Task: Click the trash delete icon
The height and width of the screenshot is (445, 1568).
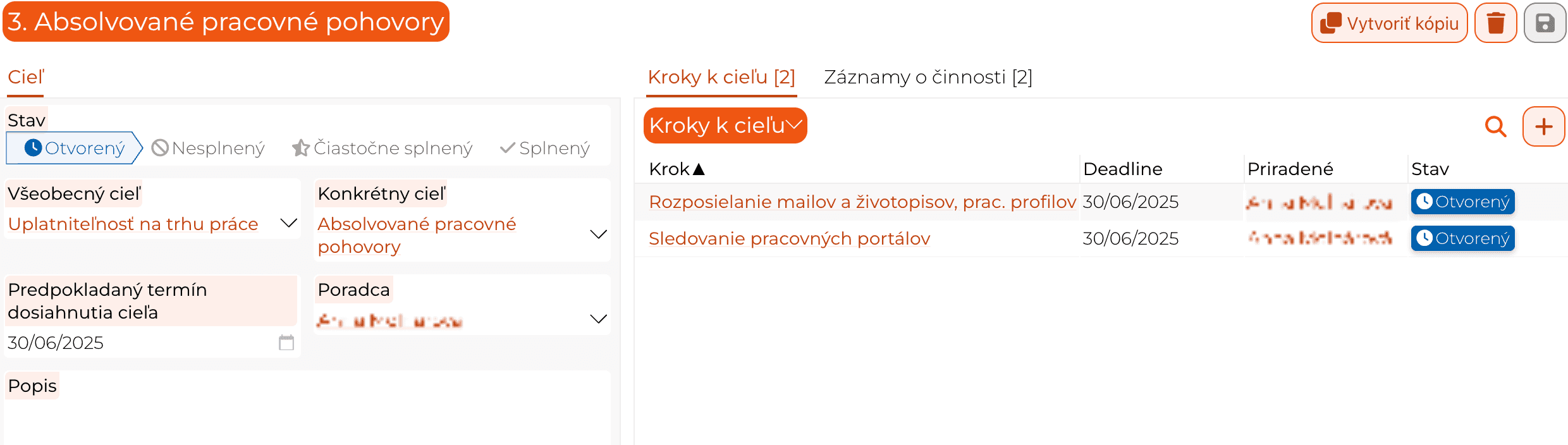Action: coord(1495,23)
